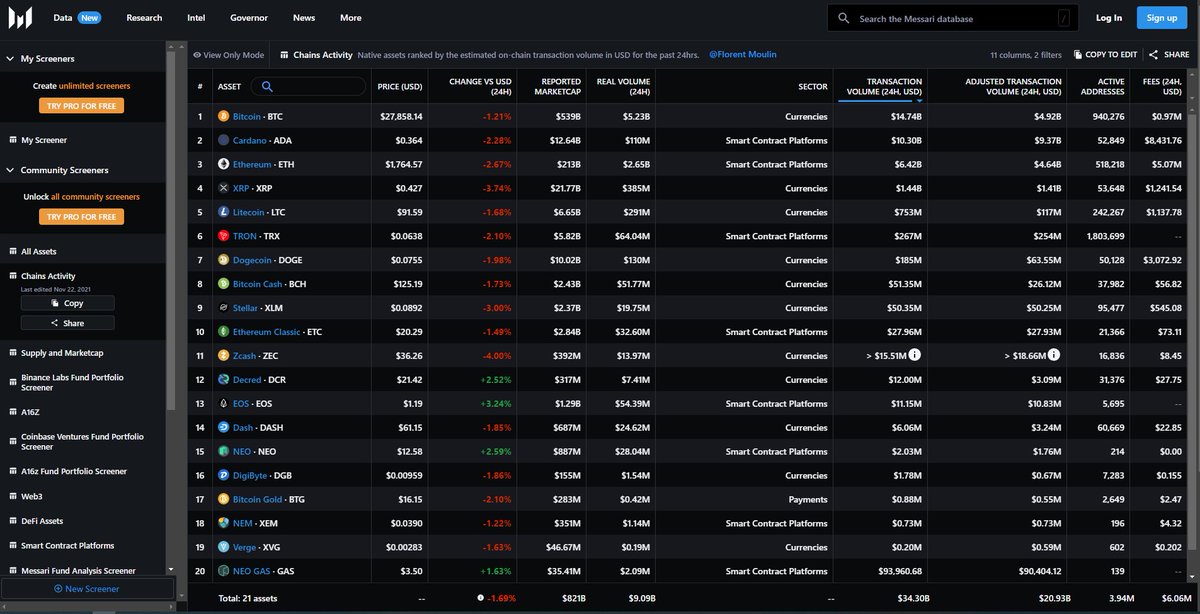Screen dimensions: 1200x614
Task: Click the Copy button under Chains Activity
Action: tap(67, 303)
